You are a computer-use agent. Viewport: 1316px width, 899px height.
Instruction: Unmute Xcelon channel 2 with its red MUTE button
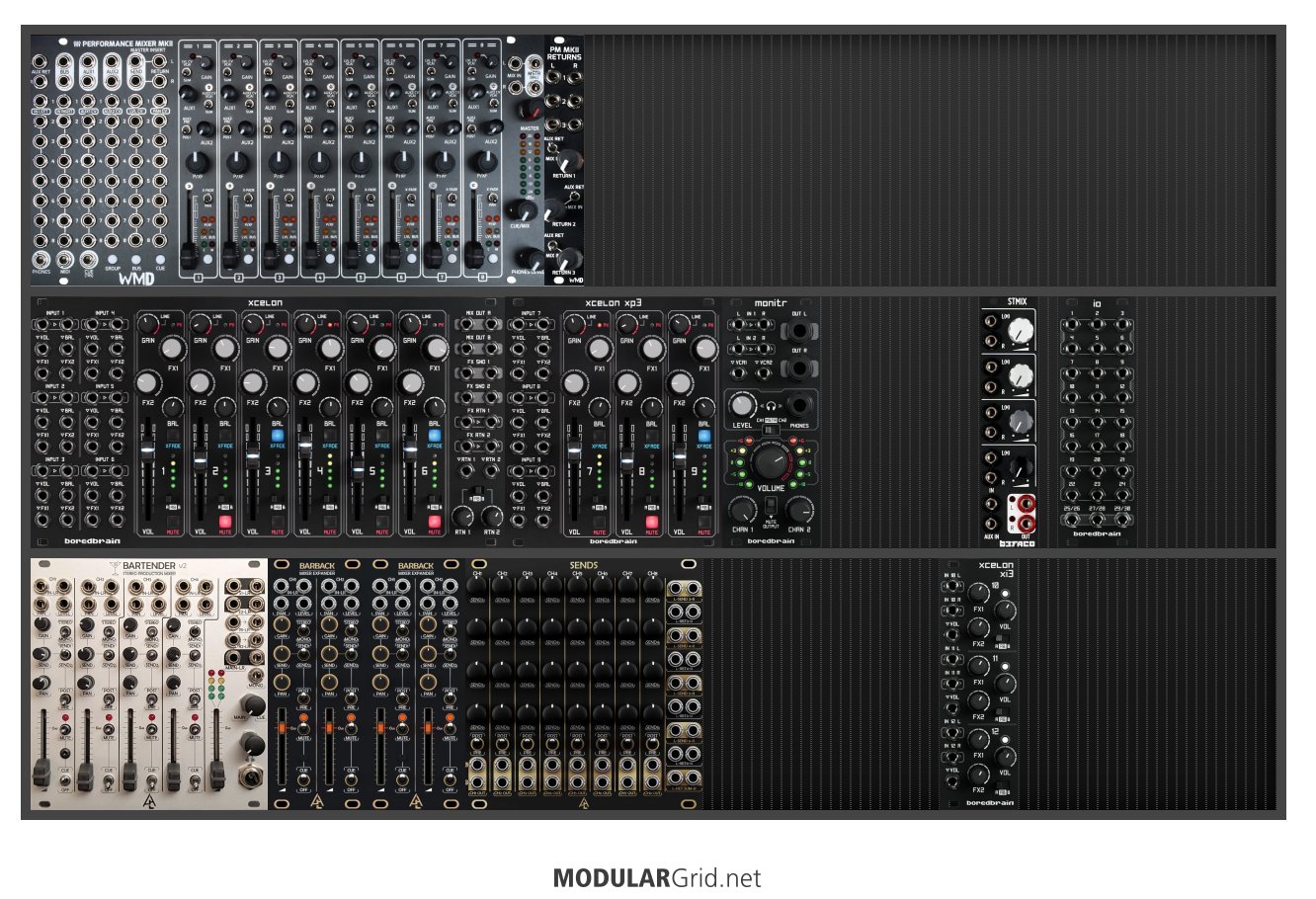tap(224, 521)
